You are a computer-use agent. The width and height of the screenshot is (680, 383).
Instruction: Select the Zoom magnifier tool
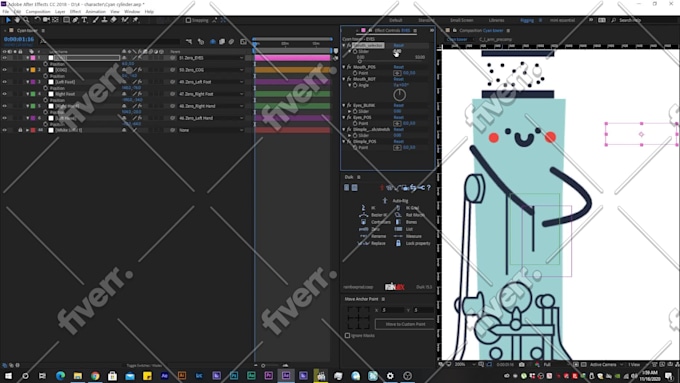26,20
